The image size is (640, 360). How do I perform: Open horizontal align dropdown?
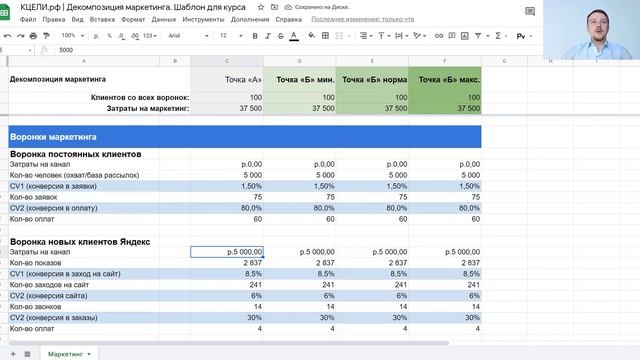click(366, 36)
